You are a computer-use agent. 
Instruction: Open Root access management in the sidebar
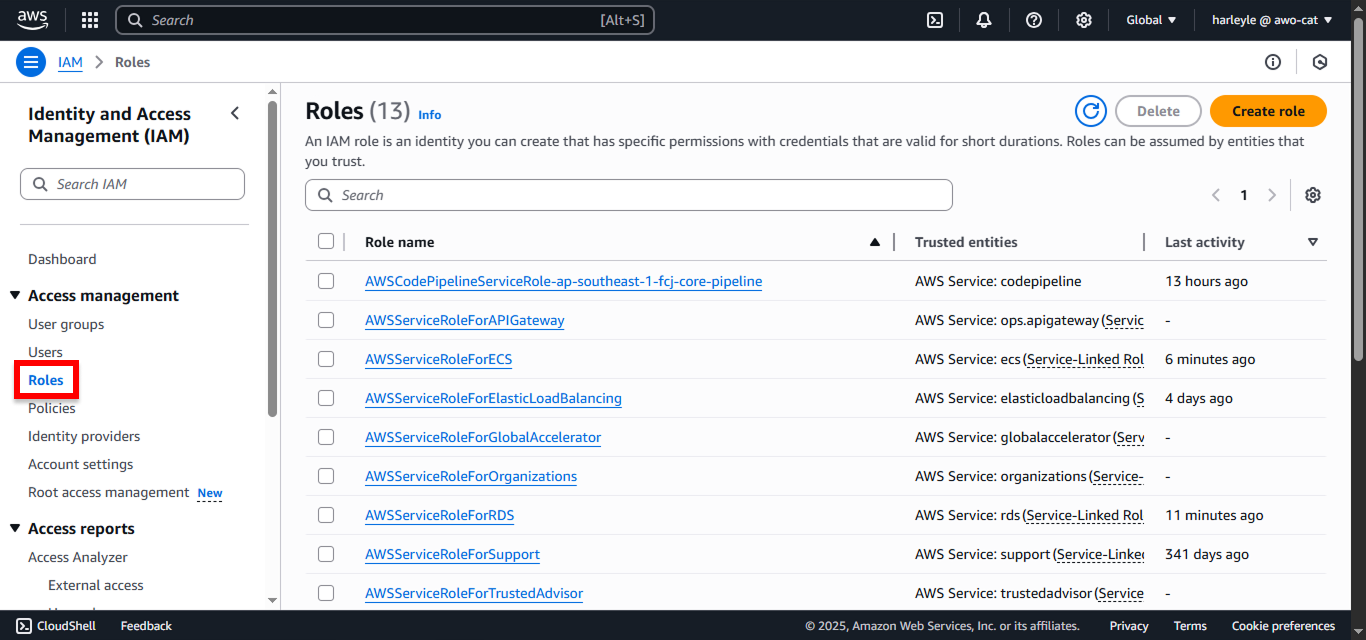[108, 492]
